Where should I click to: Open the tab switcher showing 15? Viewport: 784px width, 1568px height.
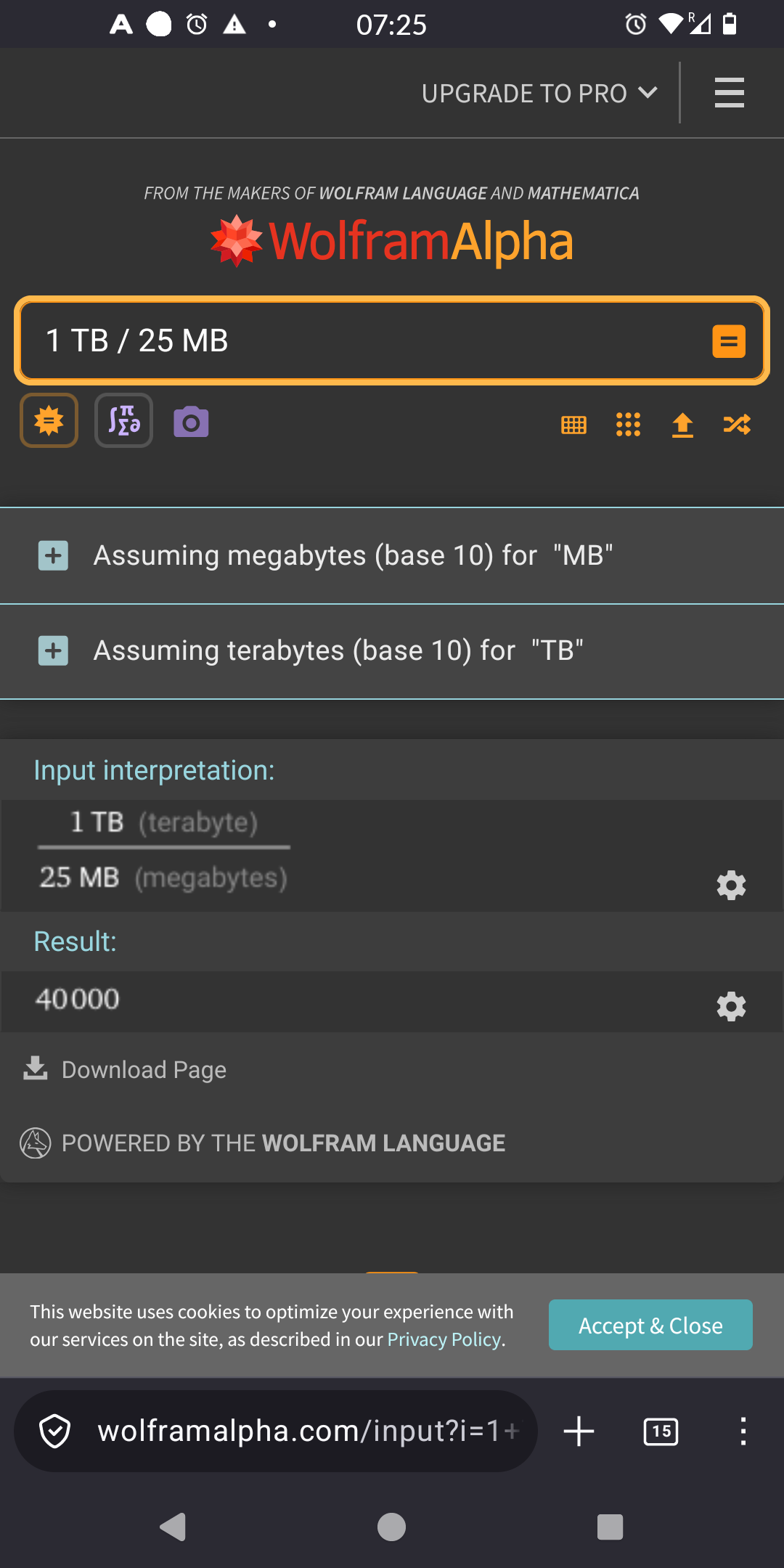point(661,1432)
